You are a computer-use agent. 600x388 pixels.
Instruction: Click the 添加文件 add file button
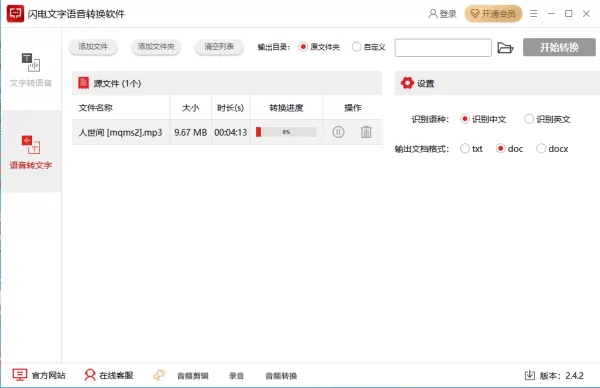point(93,47)
